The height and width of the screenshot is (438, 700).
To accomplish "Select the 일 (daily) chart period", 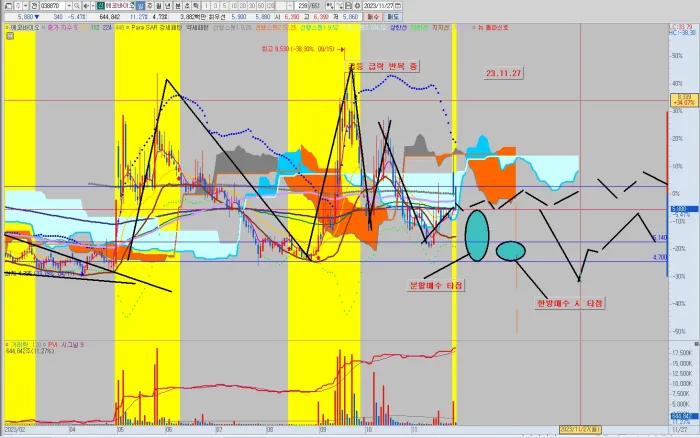I will coord(140,6).
